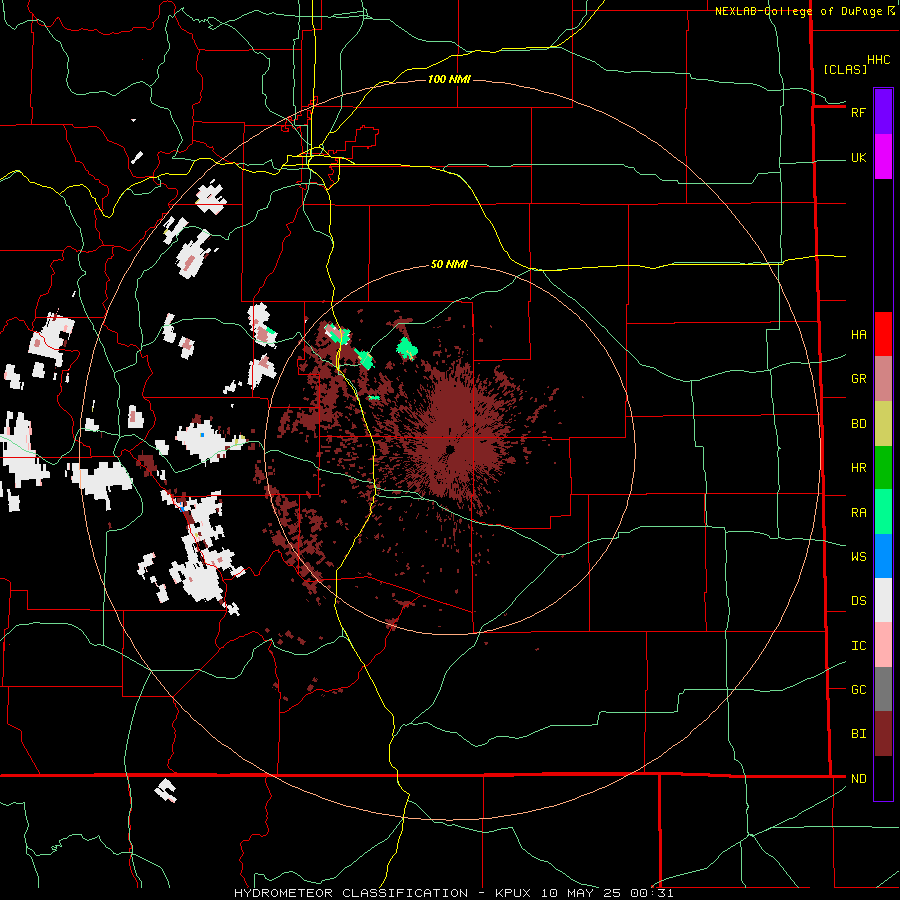The image size is (900, 900).
Task: Click the UK magenta color swatch
Action: pyautogui.click(x=883, y=157)
